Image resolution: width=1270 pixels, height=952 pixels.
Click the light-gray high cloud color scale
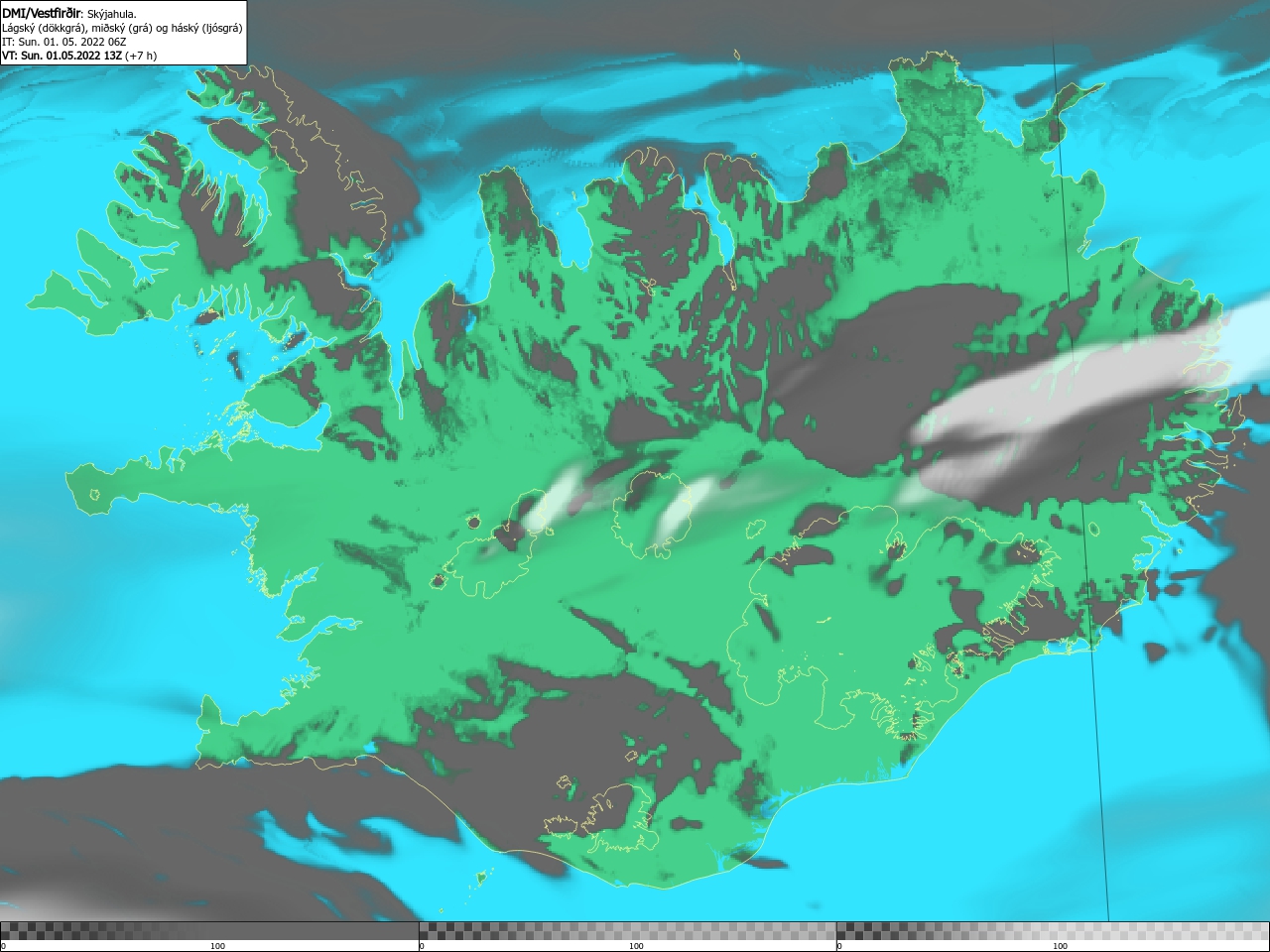pyautogui.click(x=1053, y=930)
